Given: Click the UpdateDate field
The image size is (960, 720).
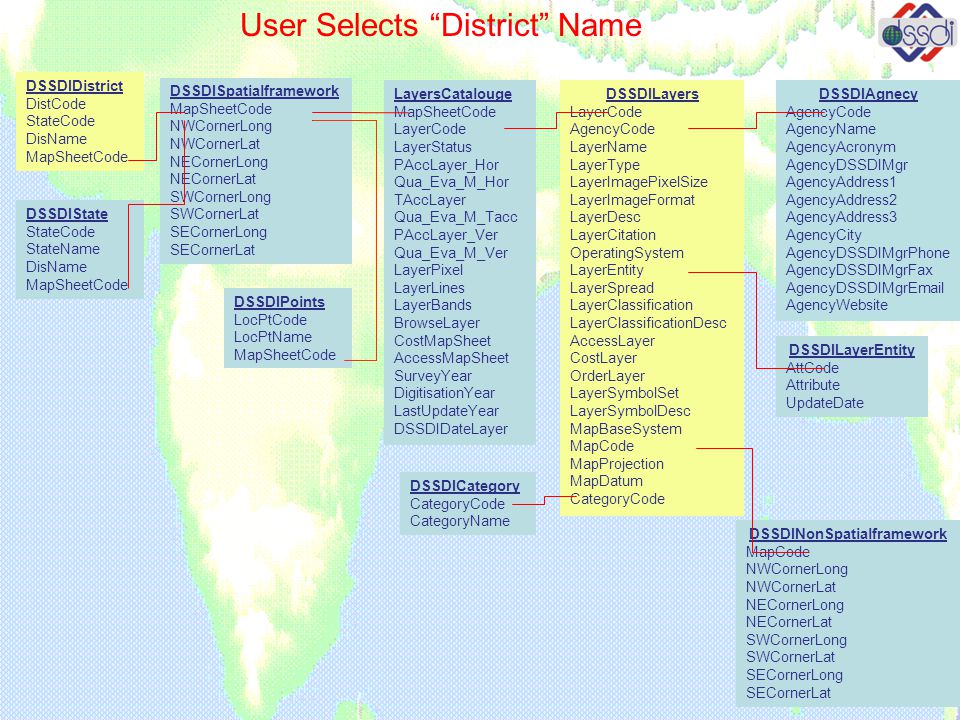Looking at the screenshot, I should (x=825, y=403).
